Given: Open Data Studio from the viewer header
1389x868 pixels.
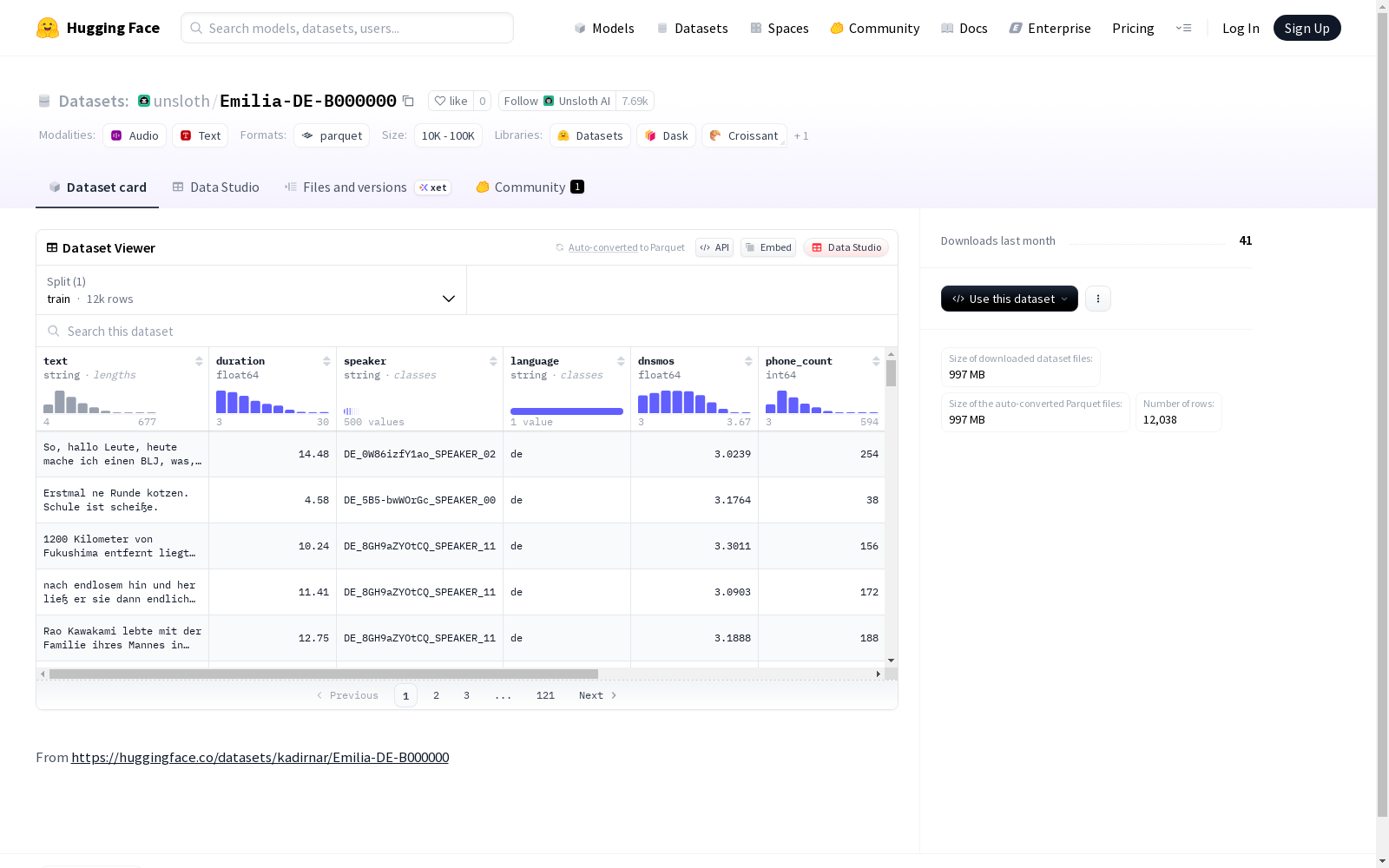Looking at the screenshot, I should point(846,247).
